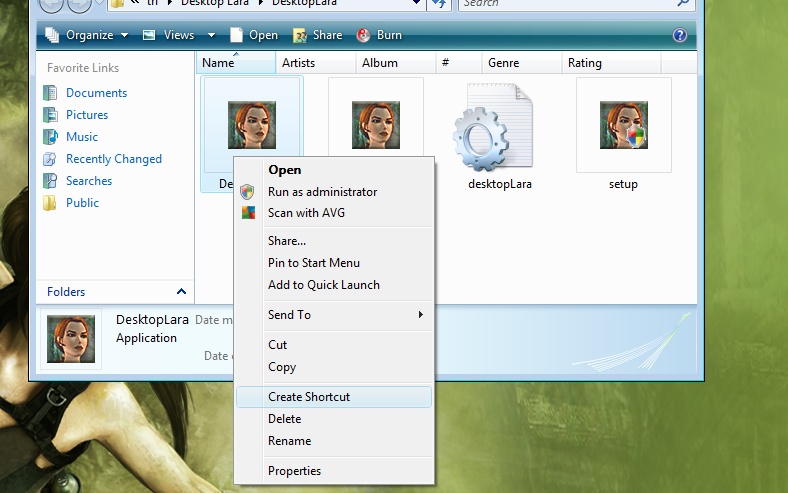Click the shield icon beside Run as administrator
788x493 pixels.
[247, 192]
